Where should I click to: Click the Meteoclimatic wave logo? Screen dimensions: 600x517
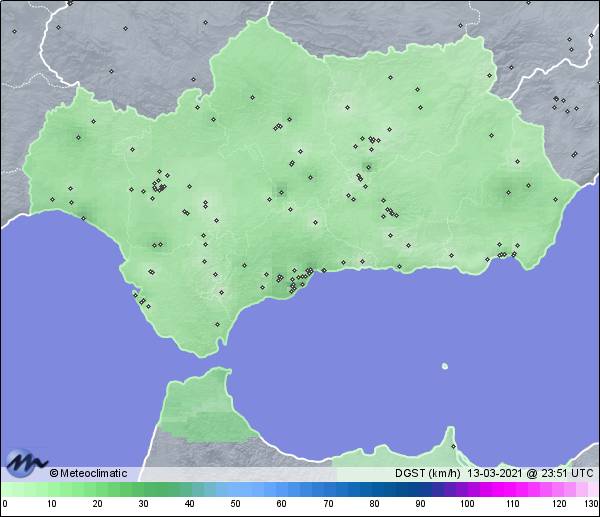tap(26, 463)
